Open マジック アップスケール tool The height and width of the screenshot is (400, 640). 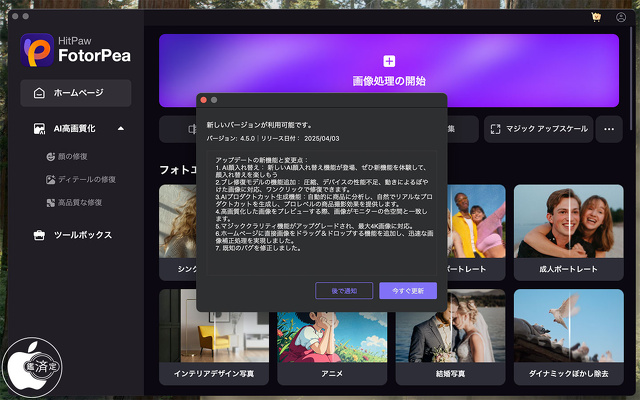pos(538,129)
